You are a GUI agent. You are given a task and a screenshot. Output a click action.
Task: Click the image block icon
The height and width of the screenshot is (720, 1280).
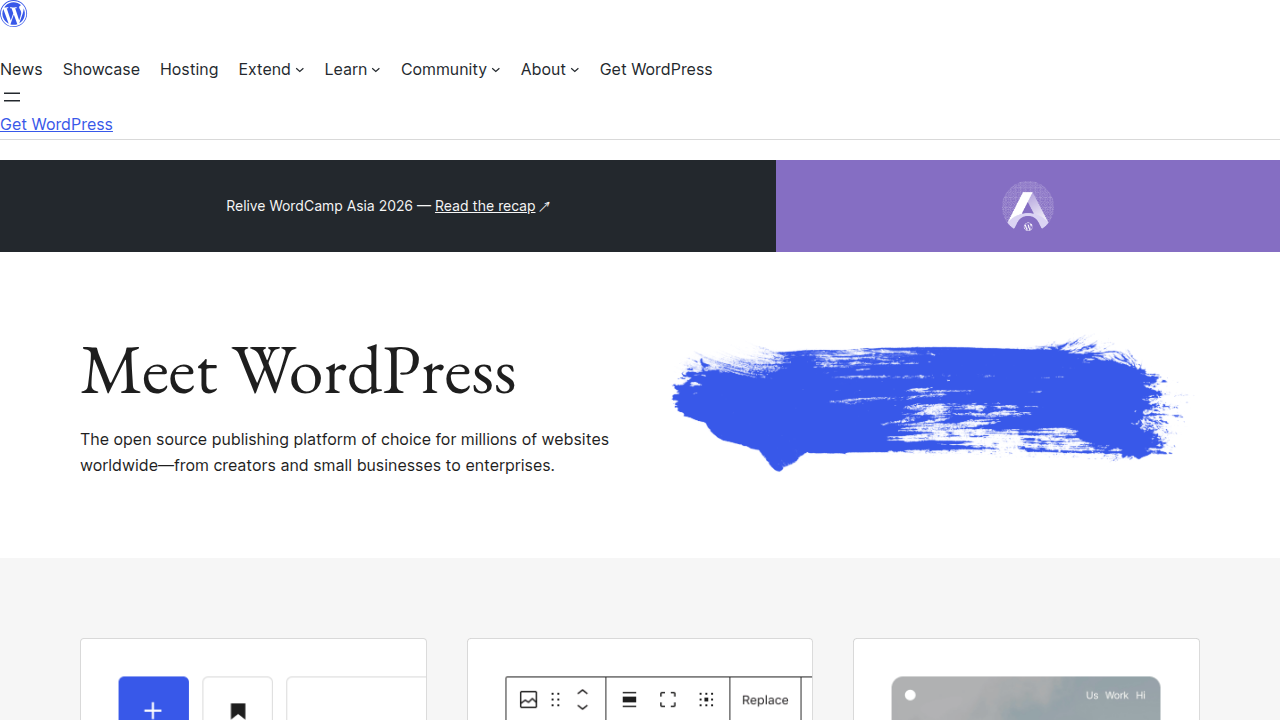[529, 700]
